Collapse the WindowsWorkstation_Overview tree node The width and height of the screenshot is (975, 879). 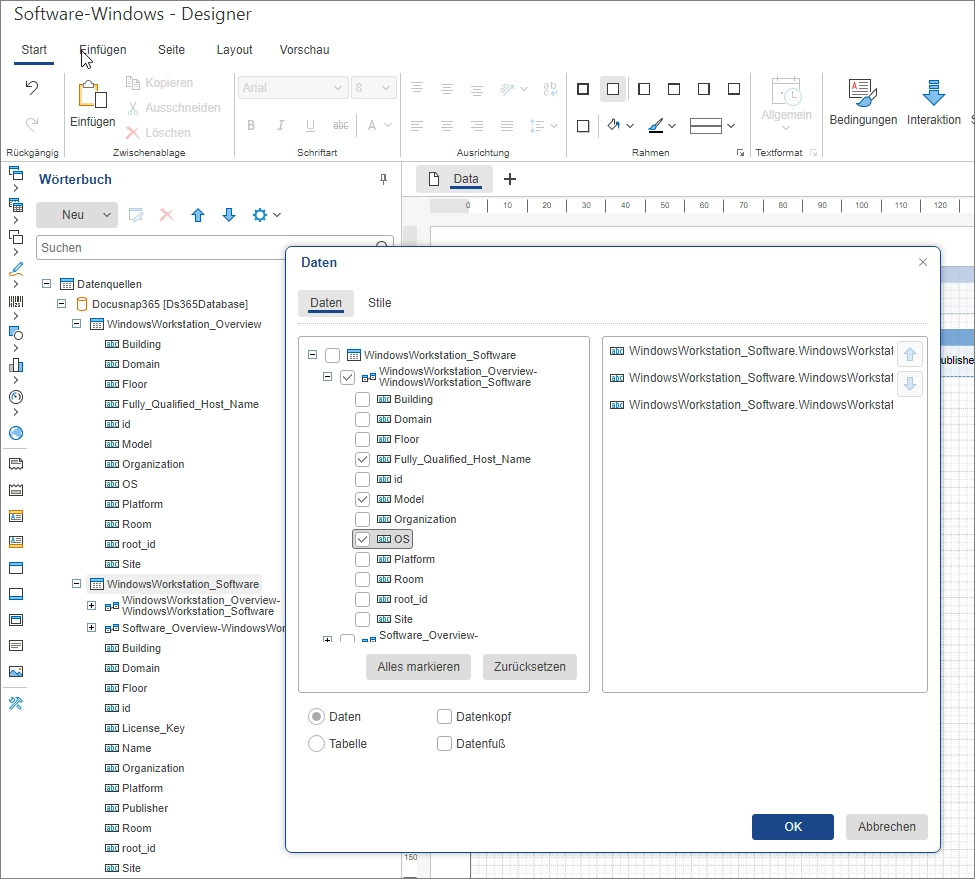point(77,324)
